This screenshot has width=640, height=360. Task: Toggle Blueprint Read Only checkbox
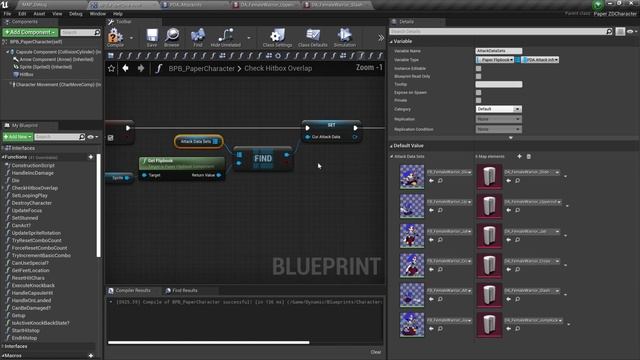pyautogui.click(x=478, y=76)
